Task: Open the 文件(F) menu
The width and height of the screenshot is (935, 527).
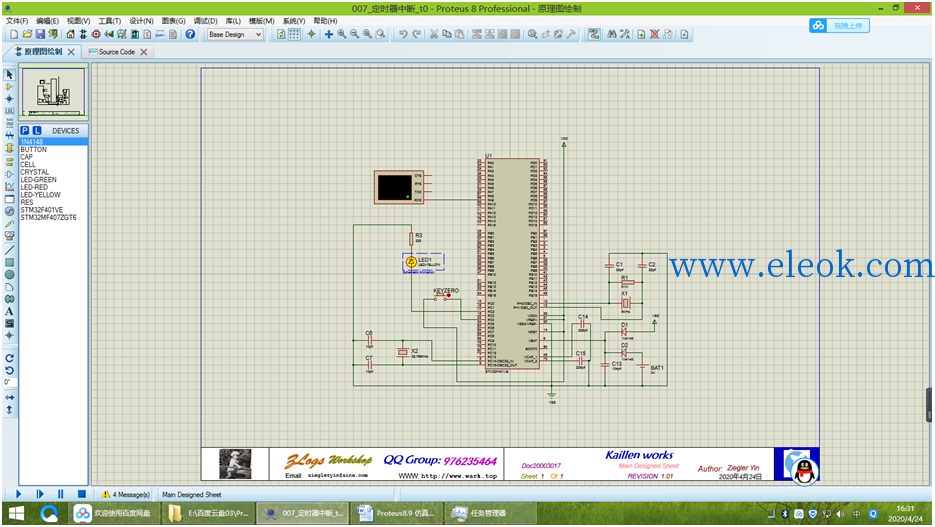Action: (x=17, y=21)
